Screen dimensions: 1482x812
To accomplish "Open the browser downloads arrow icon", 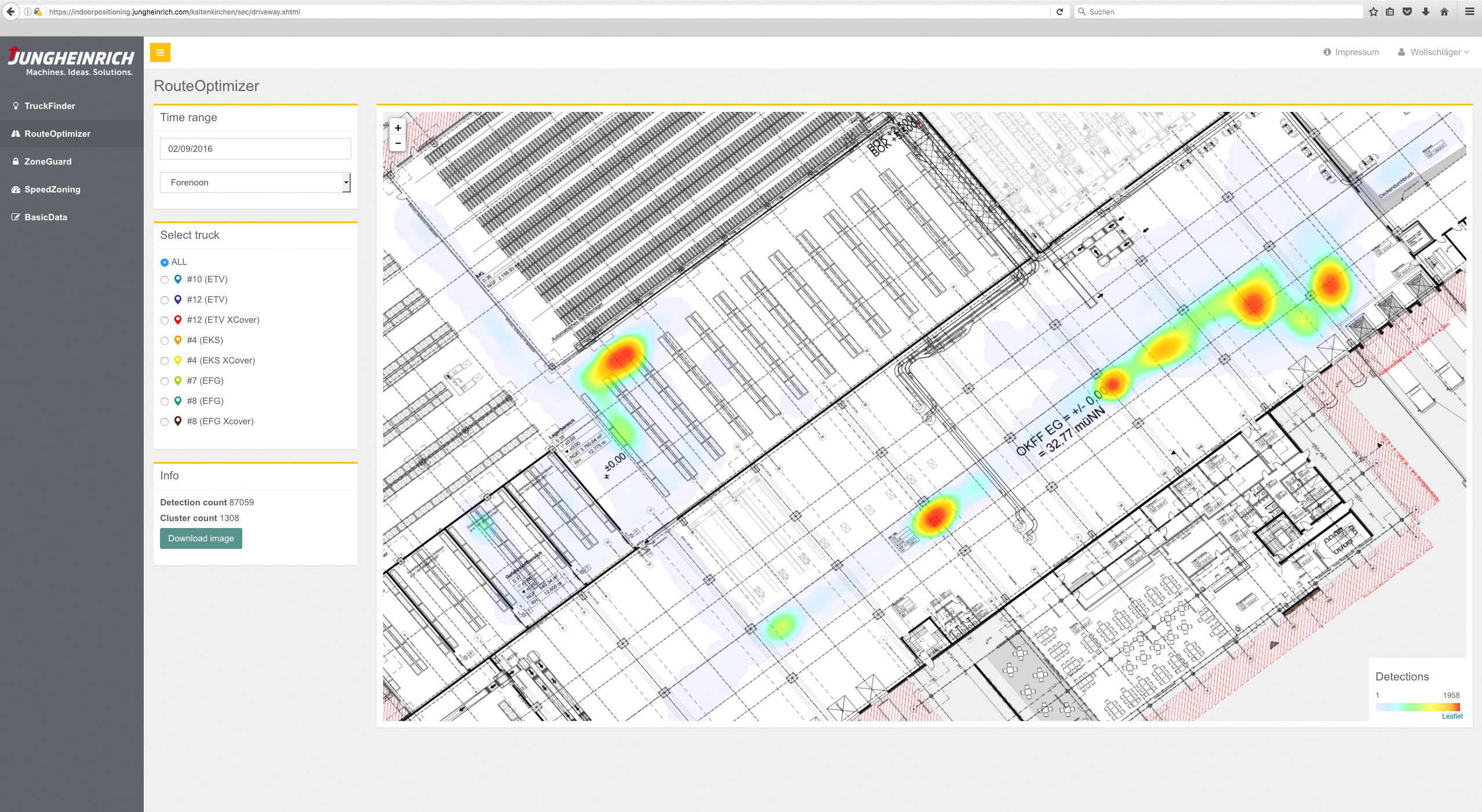I will 1425,12.
